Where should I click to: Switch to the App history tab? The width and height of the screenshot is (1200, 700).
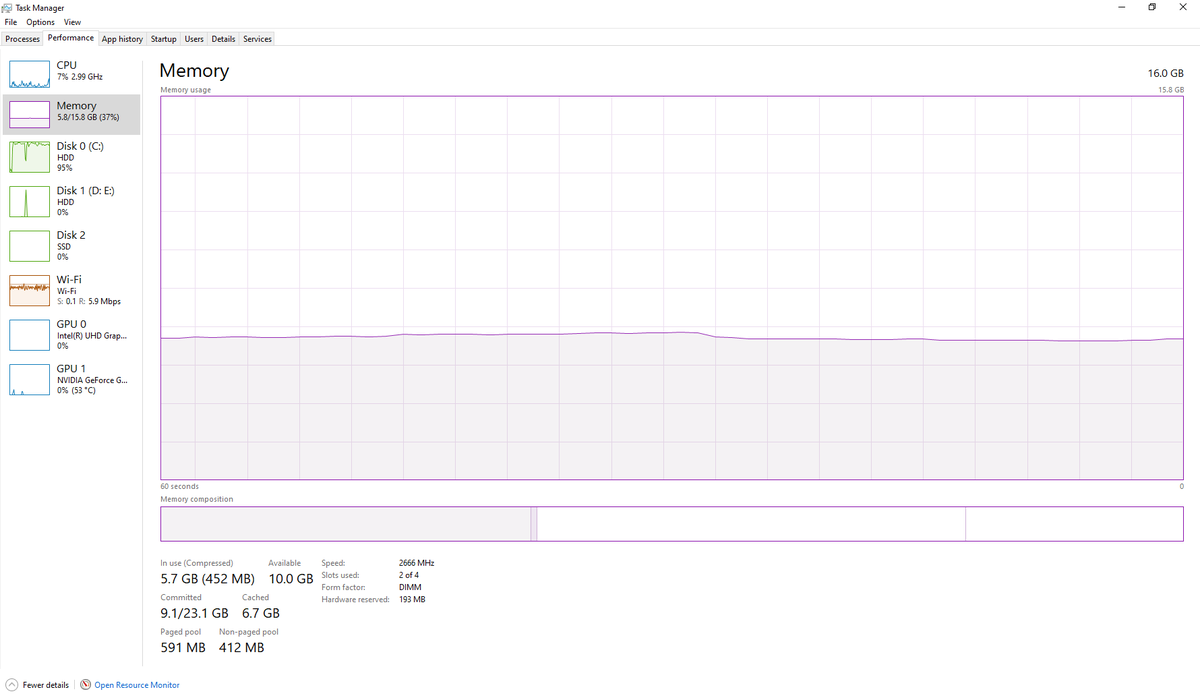coord(122,39)
